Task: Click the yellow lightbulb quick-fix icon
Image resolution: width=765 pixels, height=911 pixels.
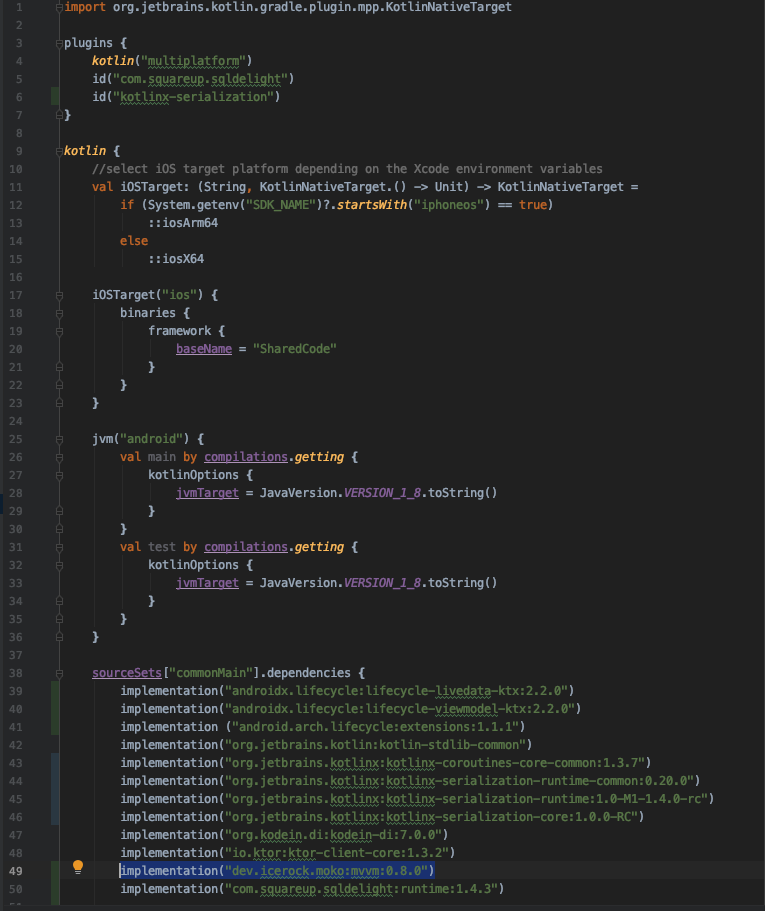Action: pos(78,867)
